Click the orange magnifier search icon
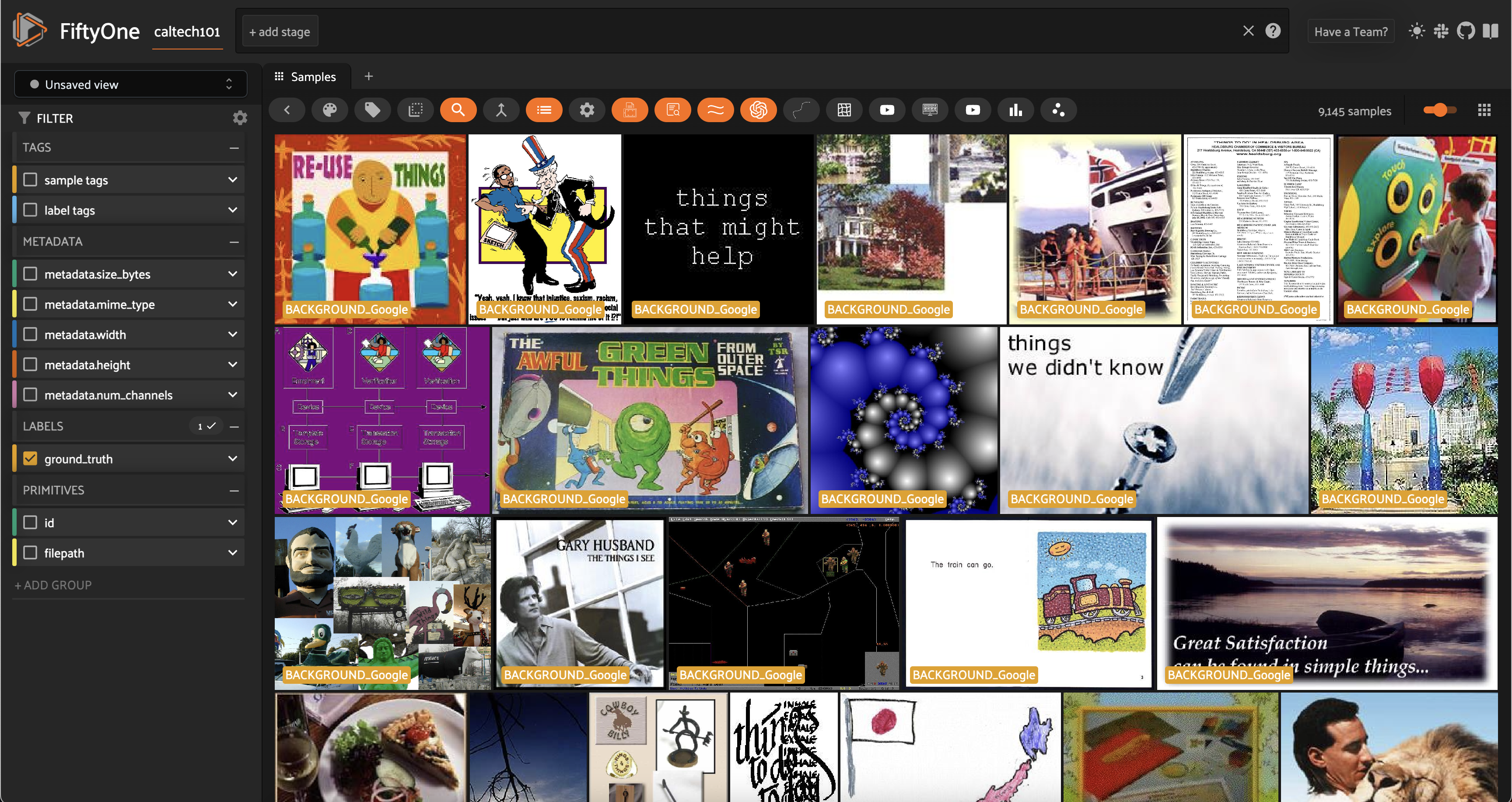 point(458,110)
